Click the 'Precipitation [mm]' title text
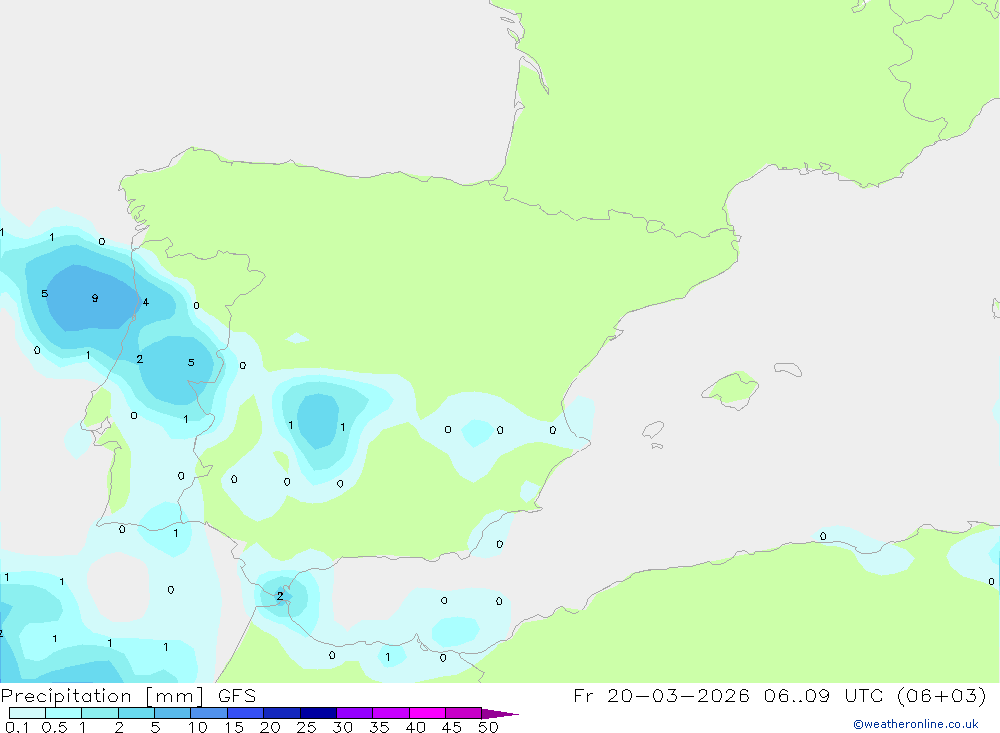Screen dimensions: 1000x733 pyautogui.click(x=102, y=696)
